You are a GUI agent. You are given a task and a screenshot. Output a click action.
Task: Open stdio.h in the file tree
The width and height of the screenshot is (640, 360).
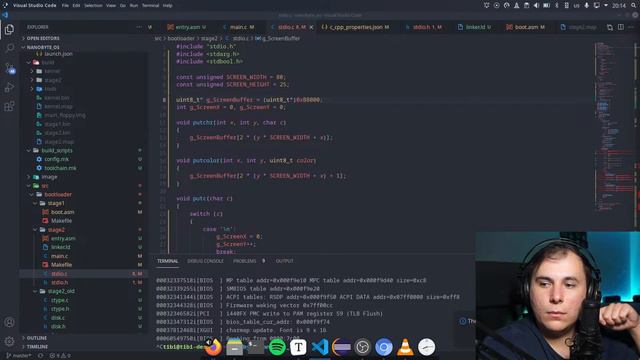60,282
